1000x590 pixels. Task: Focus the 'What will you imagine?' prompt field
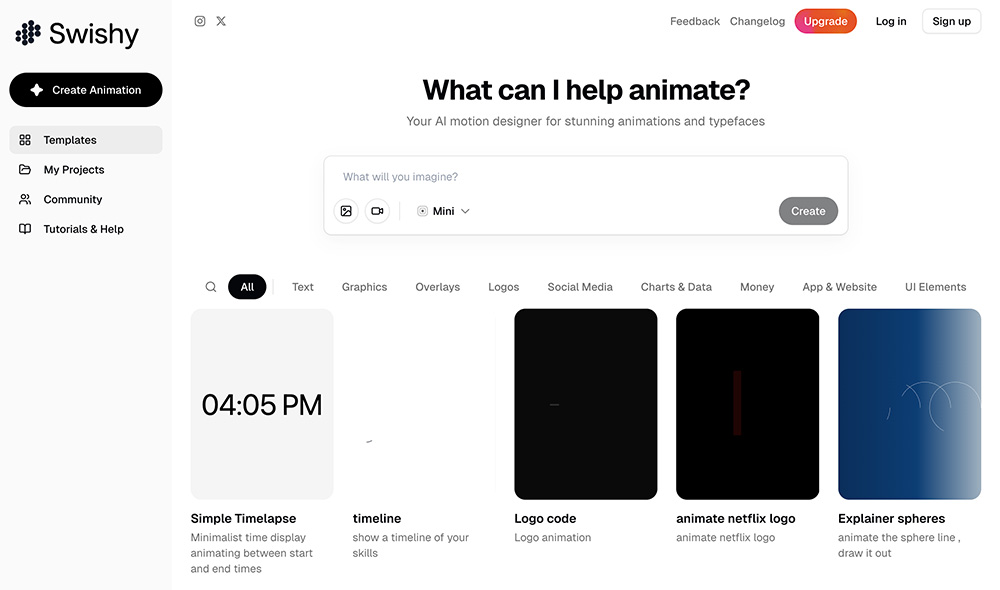tap(585, 177)
